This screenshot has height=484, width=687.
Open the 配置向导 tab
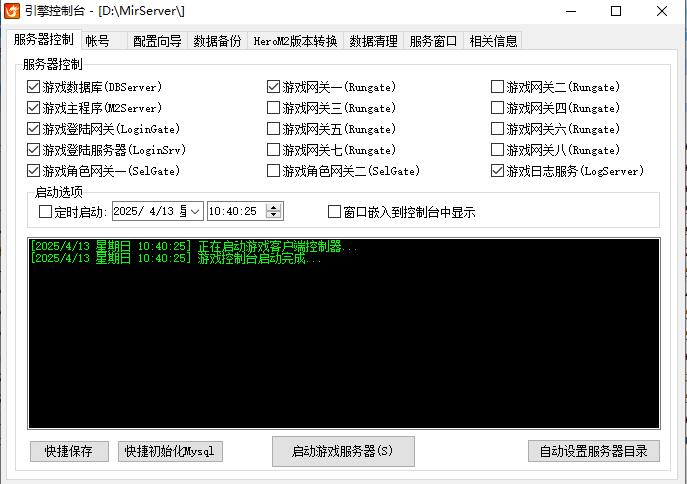pyautogui.click(x=157, y=41)
